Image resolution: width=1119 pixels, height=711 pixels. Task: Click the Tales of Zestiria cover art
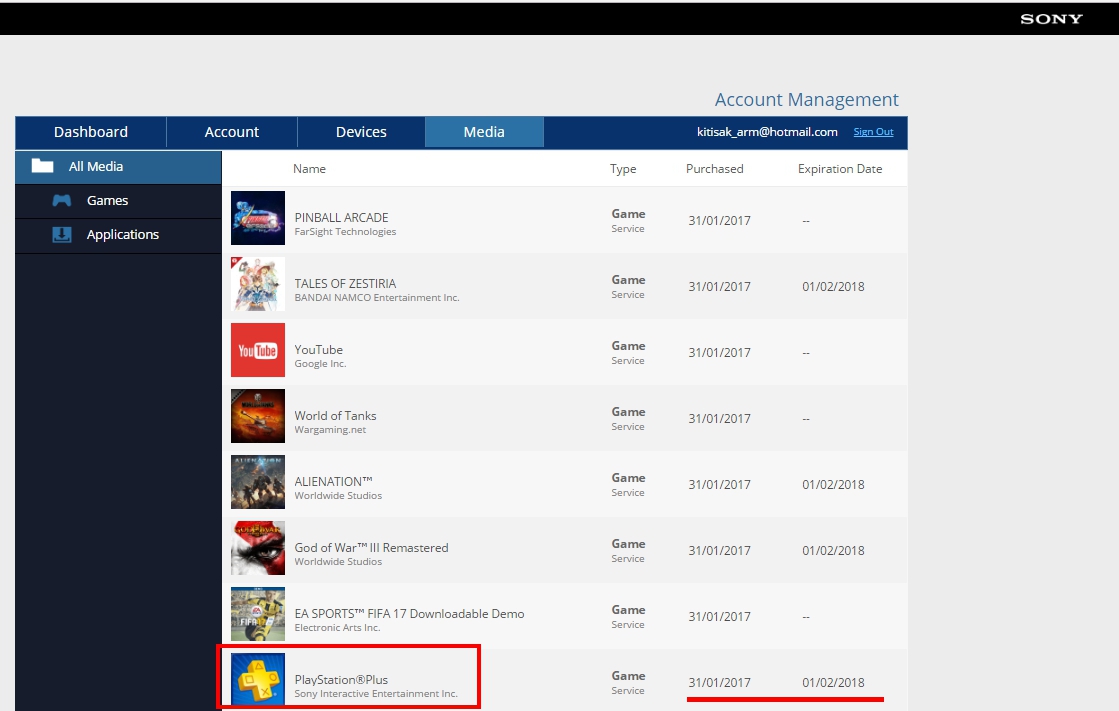(x=258, y=284)
